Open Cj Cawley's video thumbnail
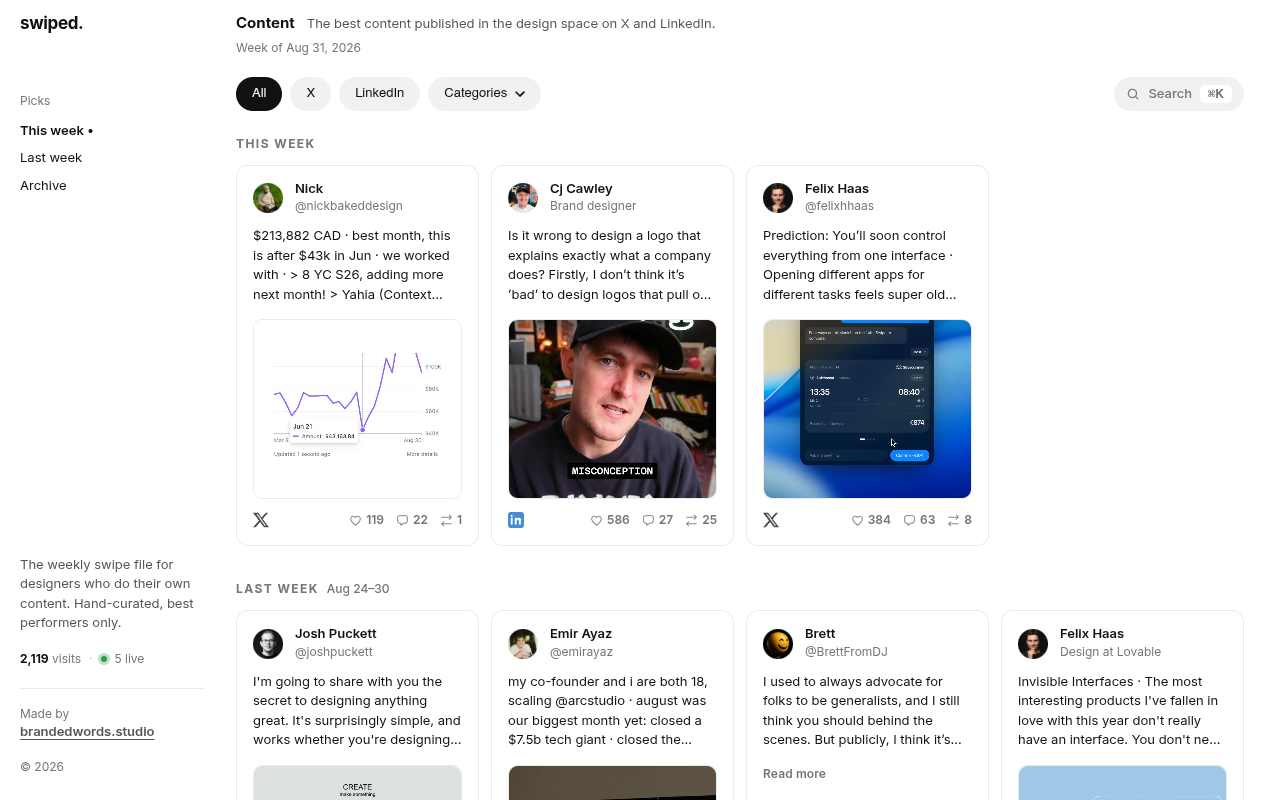Viewport: 1280px width, 800px height. [612, 409]
